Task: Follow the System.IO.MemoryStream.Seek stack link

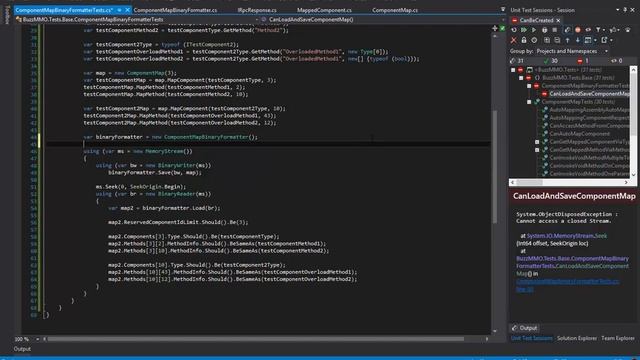Action: point(567,236)
